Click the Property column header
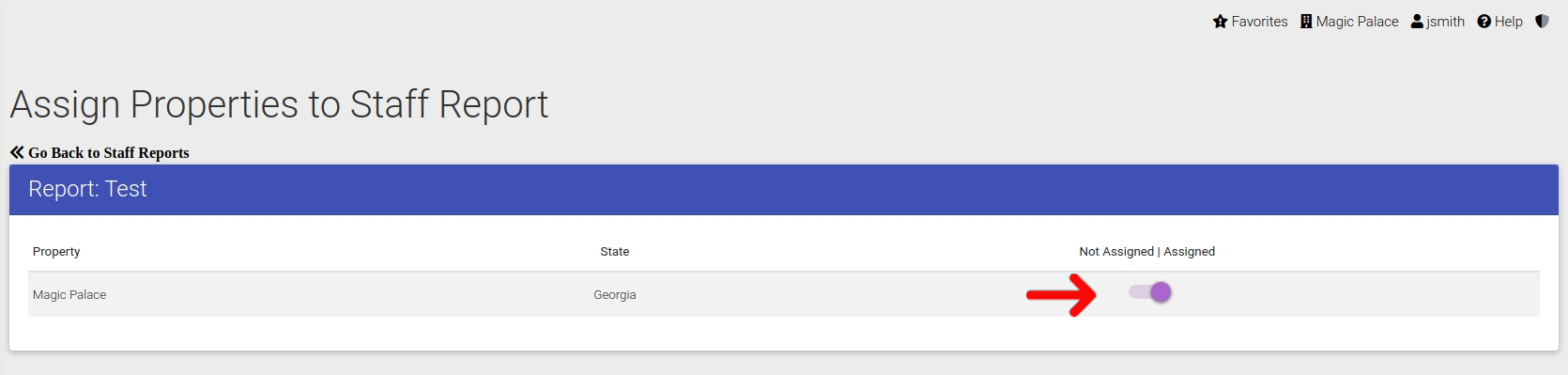 (56, 251)
